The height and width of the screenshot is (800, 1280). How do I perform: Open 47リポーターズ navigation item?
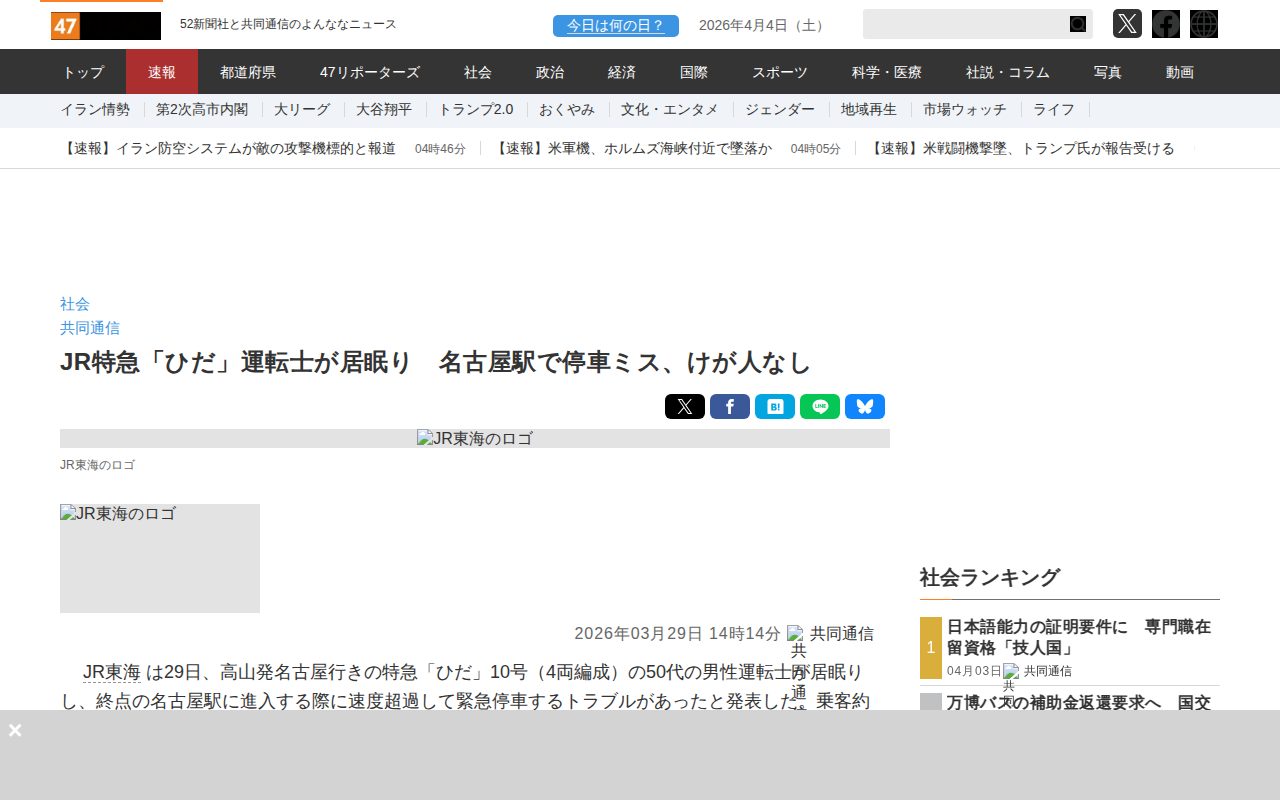370,72
